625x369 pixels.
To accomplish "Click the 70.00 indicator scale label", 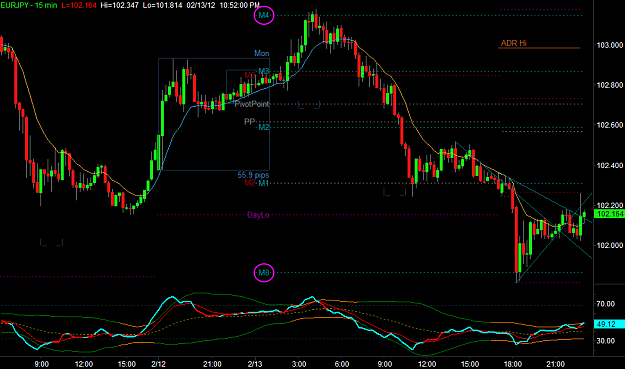I will point(605,304).
